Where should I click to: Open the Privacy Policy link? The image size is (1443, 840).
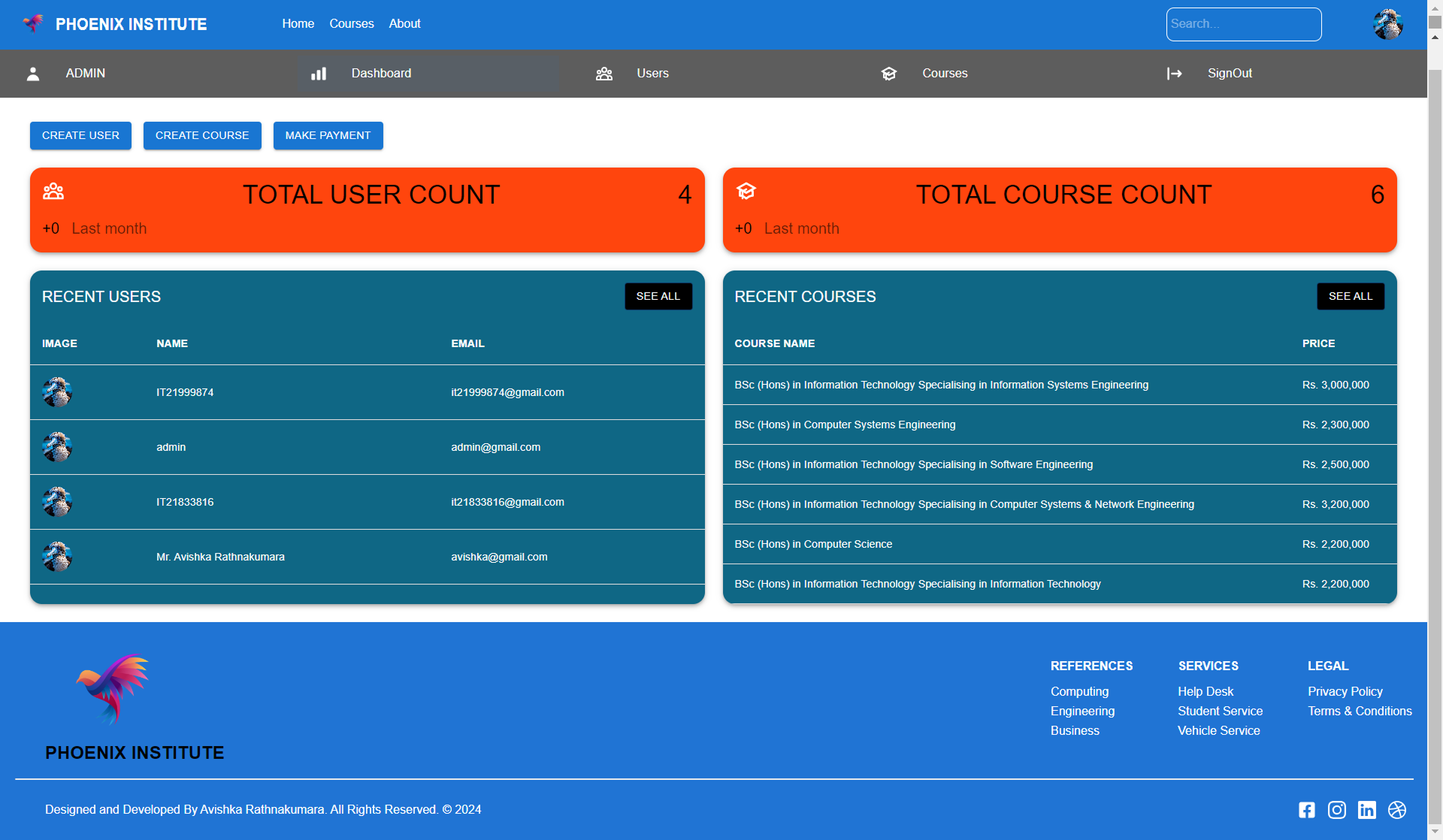click(1345, 691)
